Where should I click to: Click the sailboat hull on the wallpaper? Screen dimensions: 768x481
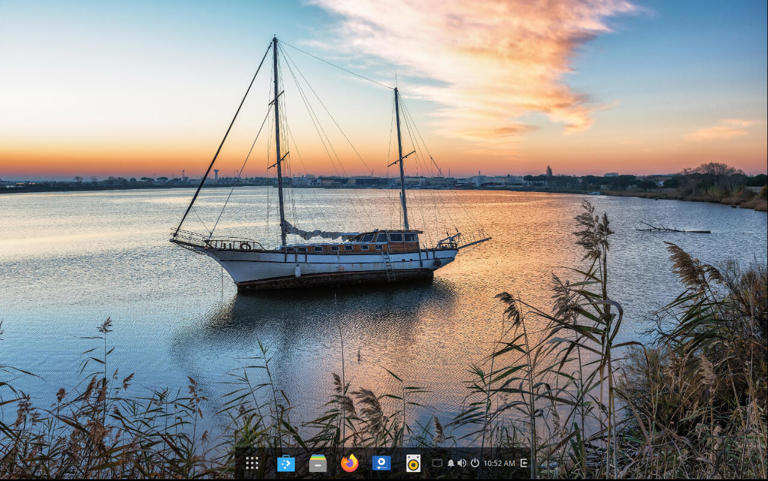pyautogui.click(x=330, y=265)
